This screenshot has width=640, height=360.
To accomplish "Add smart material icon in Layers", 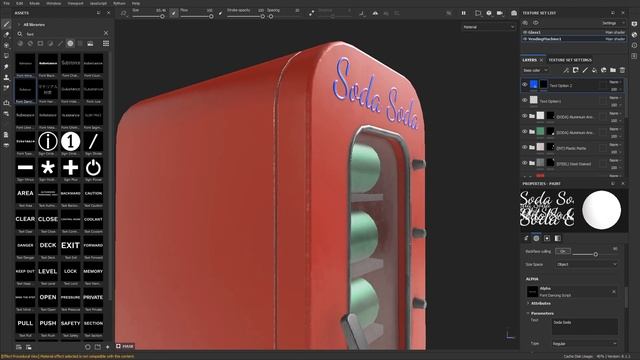I will [x=604, y=70].
